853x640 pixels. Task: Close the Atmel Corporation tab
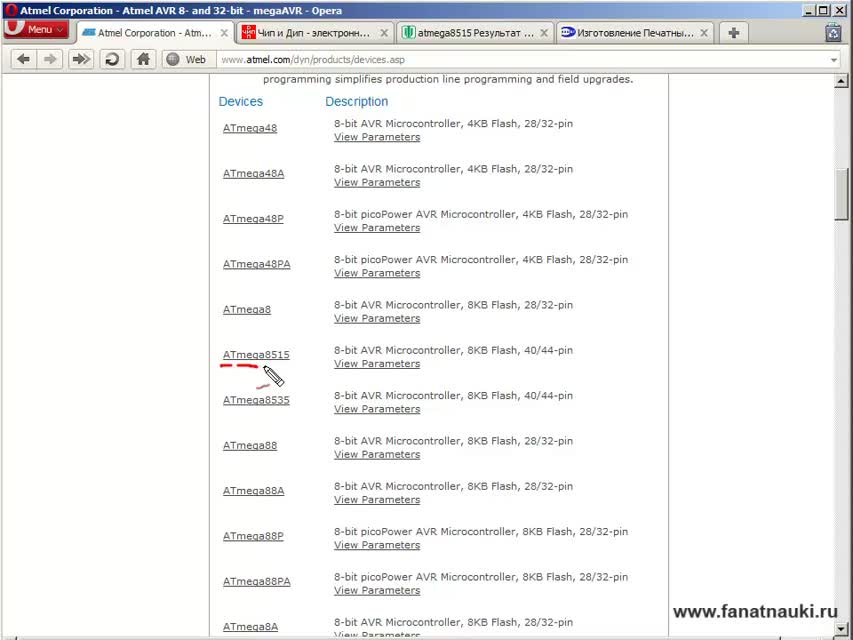pos(224,33)
